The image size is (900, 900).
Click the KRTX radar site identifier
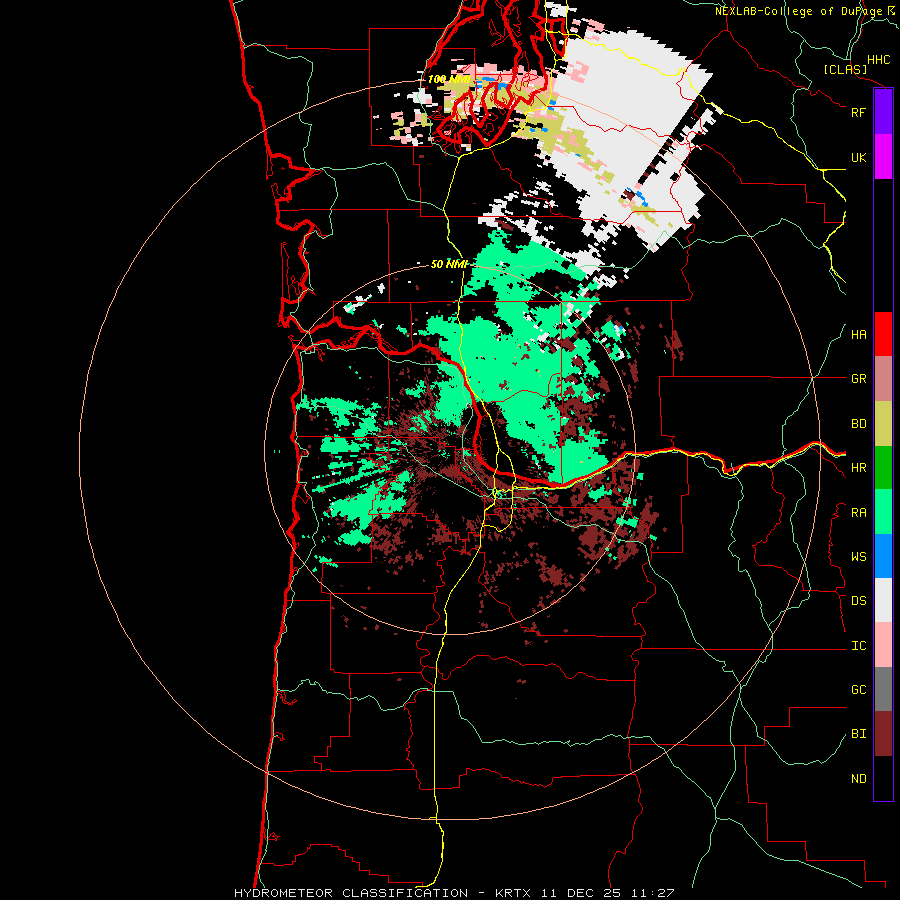(x=515, y=893)
